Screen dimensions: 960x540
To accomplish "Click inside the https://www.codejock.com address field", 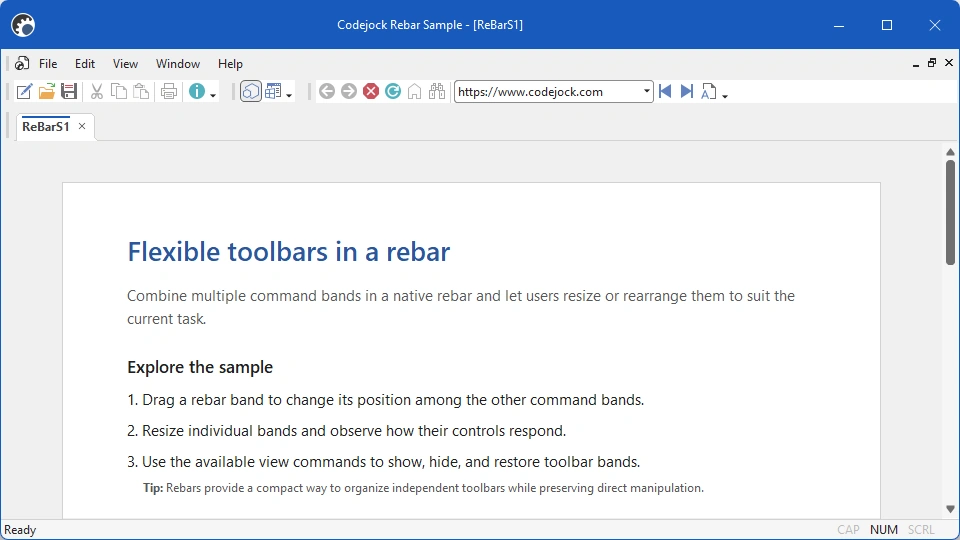I will click(x=547, y=92).
